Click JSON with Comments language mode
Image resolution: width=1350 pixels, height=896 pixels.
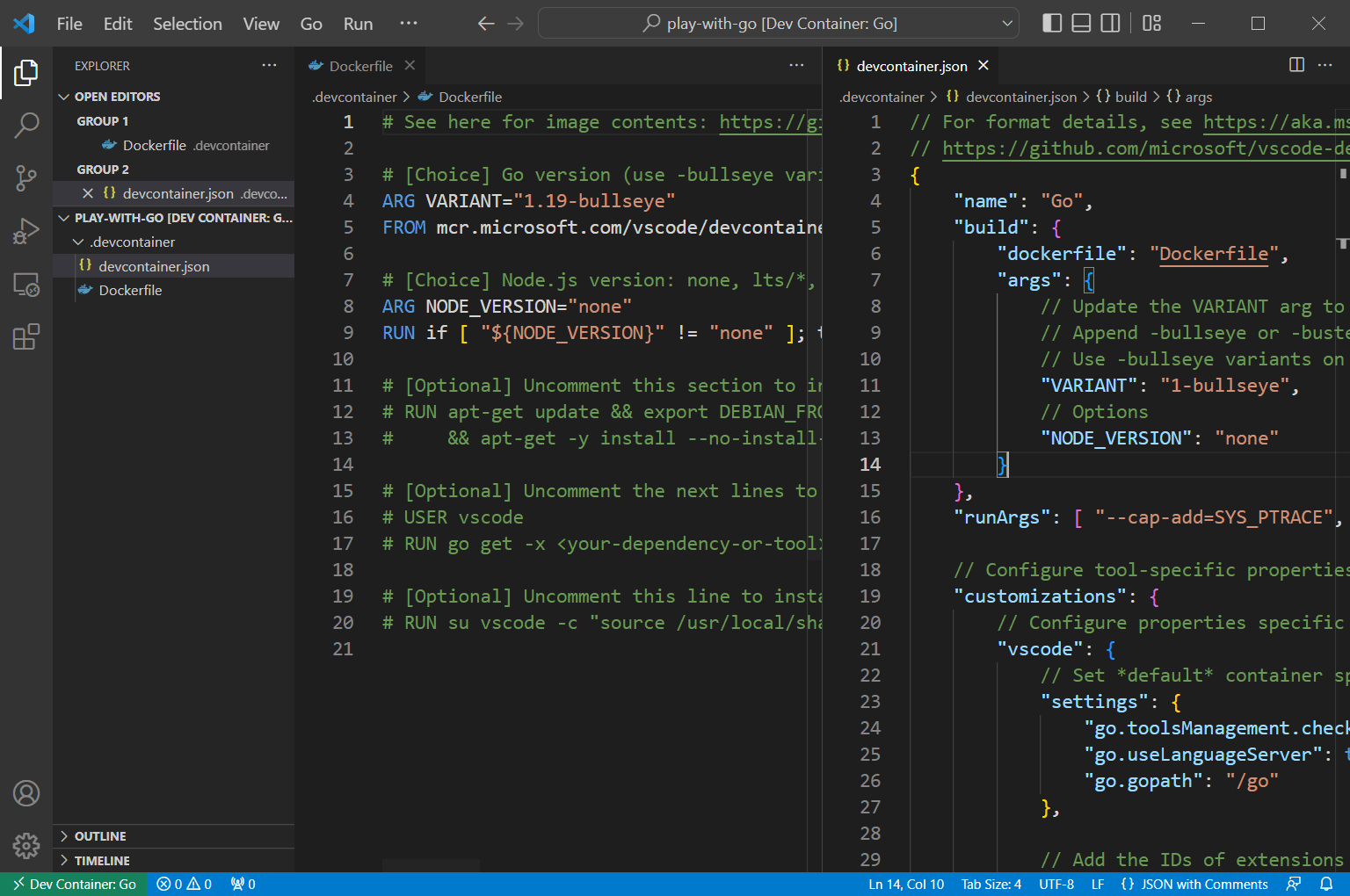(x=1194, y=885)
